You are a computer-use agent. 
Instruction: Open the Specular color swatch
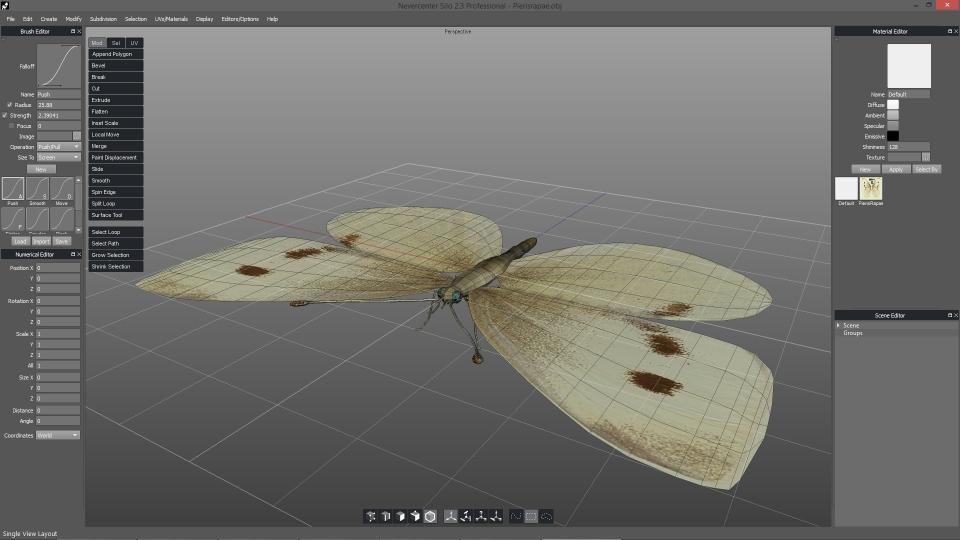coord(893,126)
